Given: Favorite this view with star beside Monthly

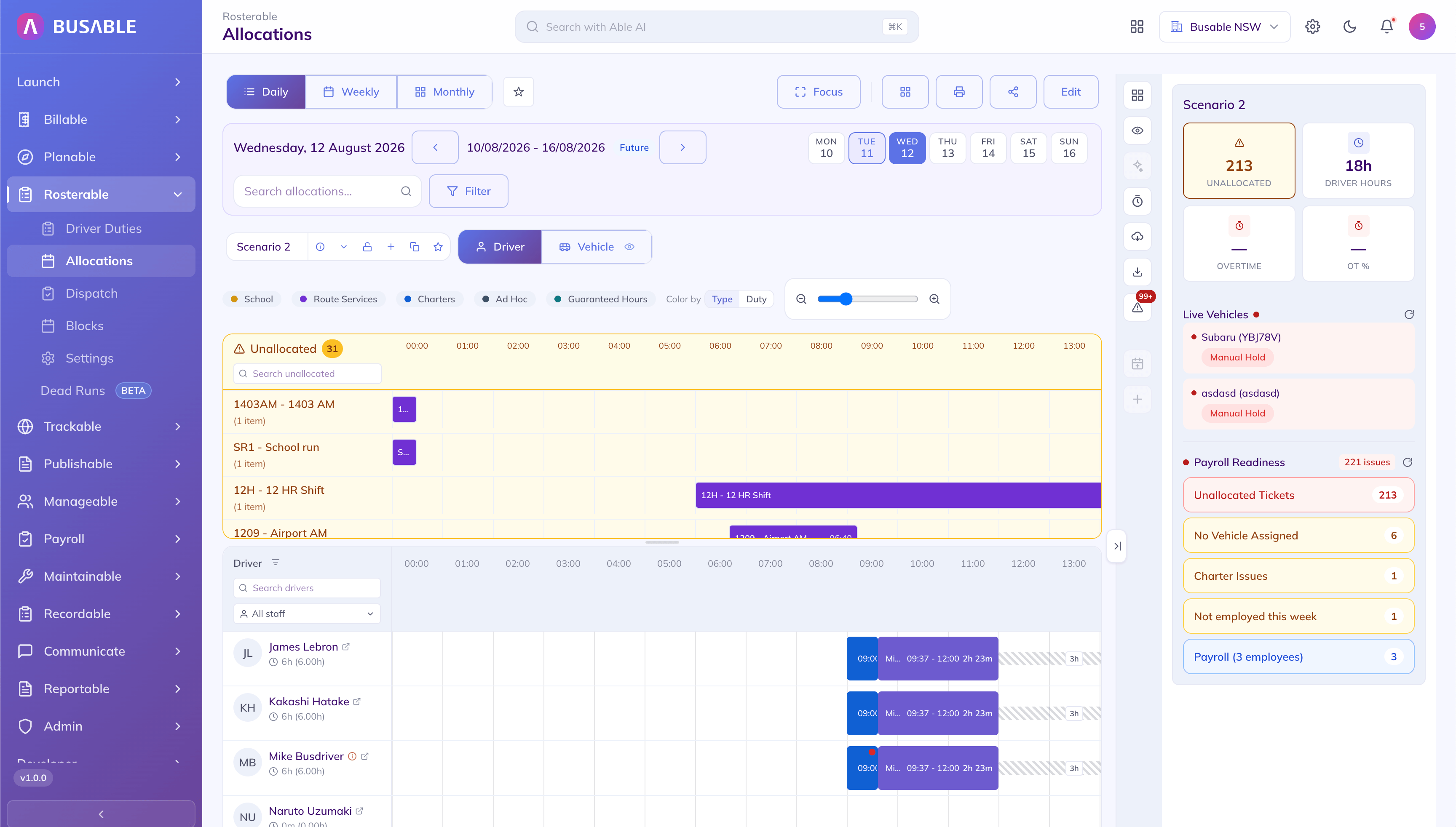Looking at the screenshot, I should tap(518, 91).
